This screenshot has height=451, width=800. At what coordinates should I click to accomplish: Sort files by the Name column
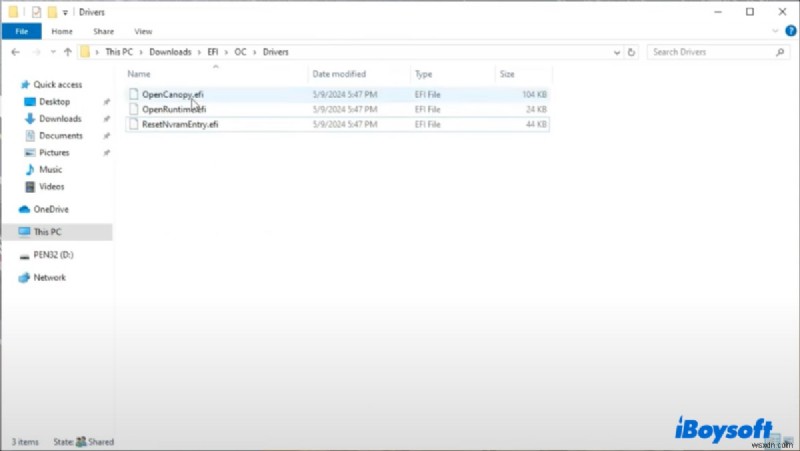(x=139, y=74)
